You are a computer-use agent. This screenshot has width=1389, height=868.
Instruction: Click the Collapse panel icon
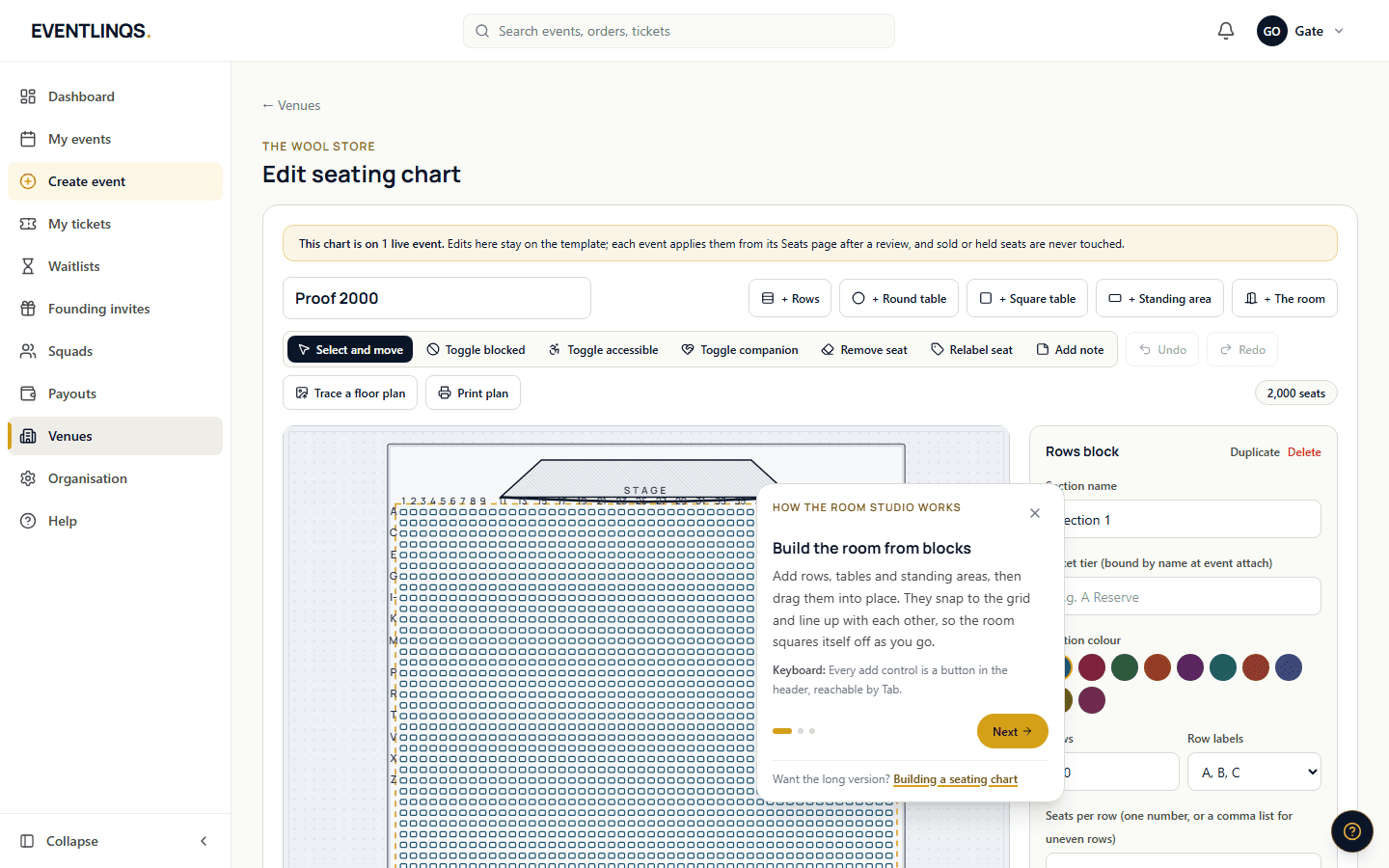27,841
